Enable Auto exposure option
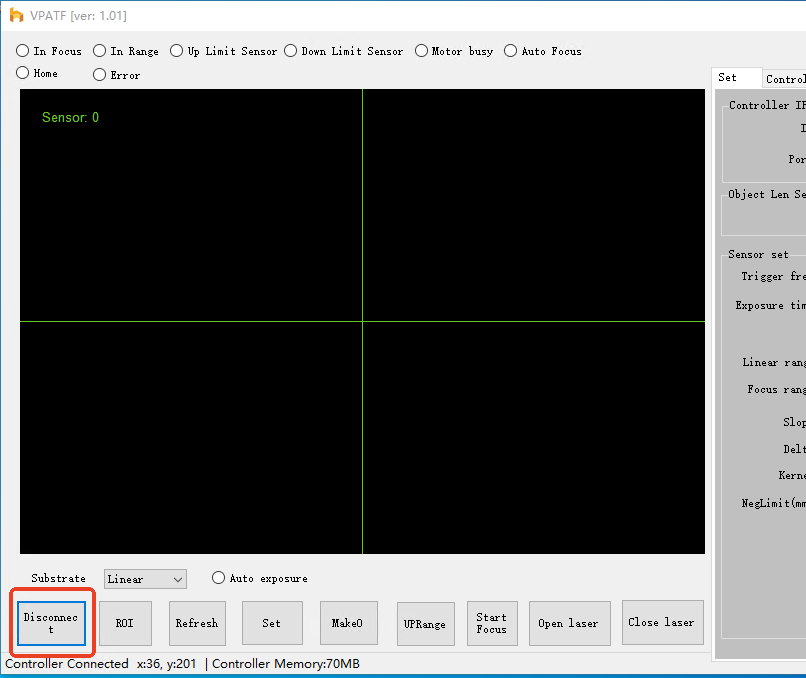806x678 pixels. [x=219, y=578]
